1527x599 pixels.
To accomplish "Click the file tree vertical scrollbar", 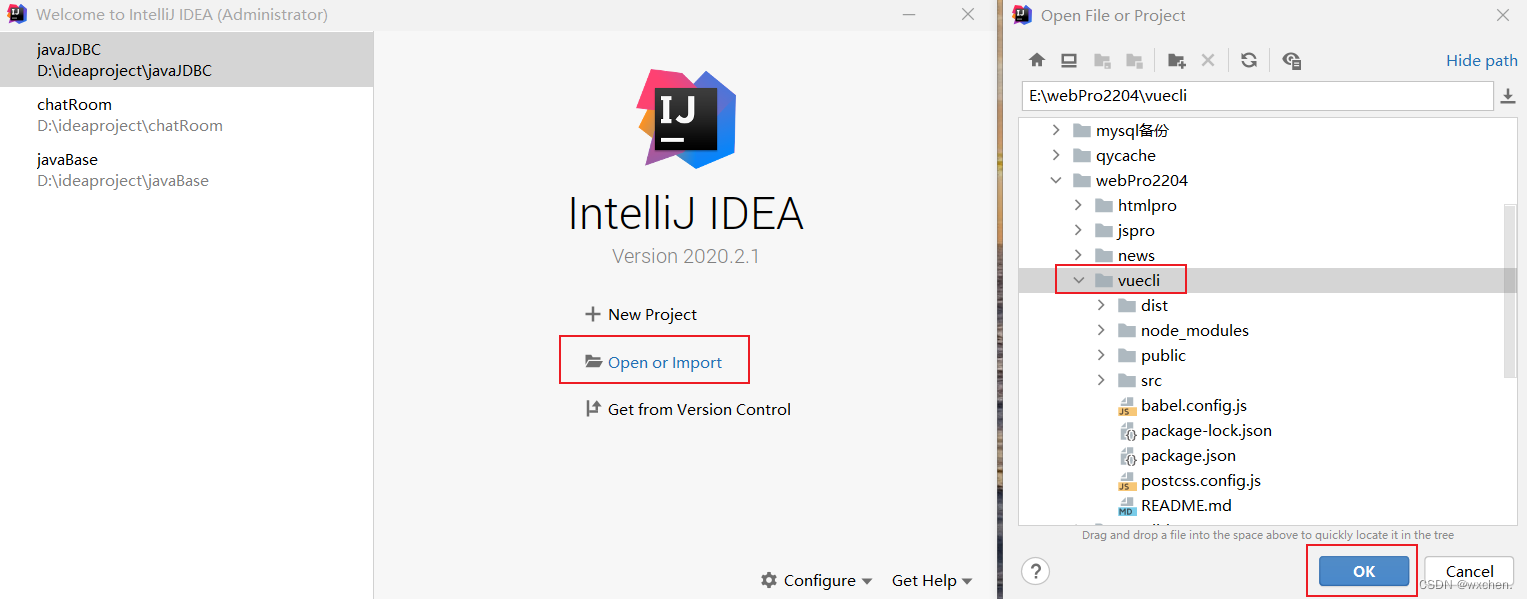I will [1510, 290].
